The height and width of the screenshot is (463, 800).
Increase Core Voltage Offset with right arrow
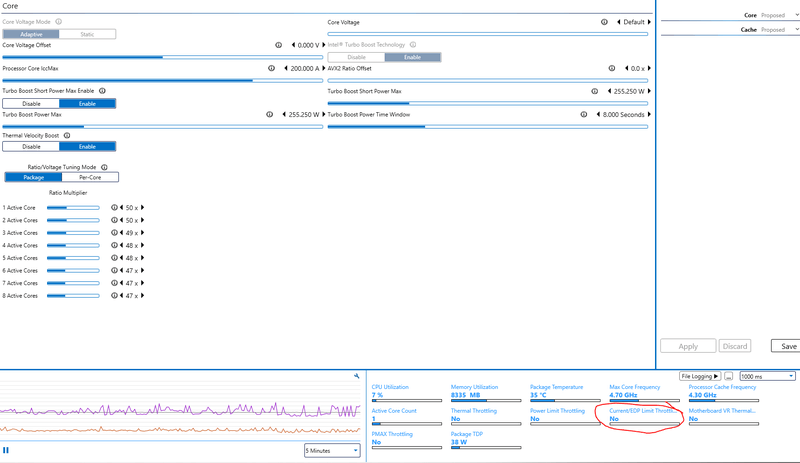coord(323,45)
